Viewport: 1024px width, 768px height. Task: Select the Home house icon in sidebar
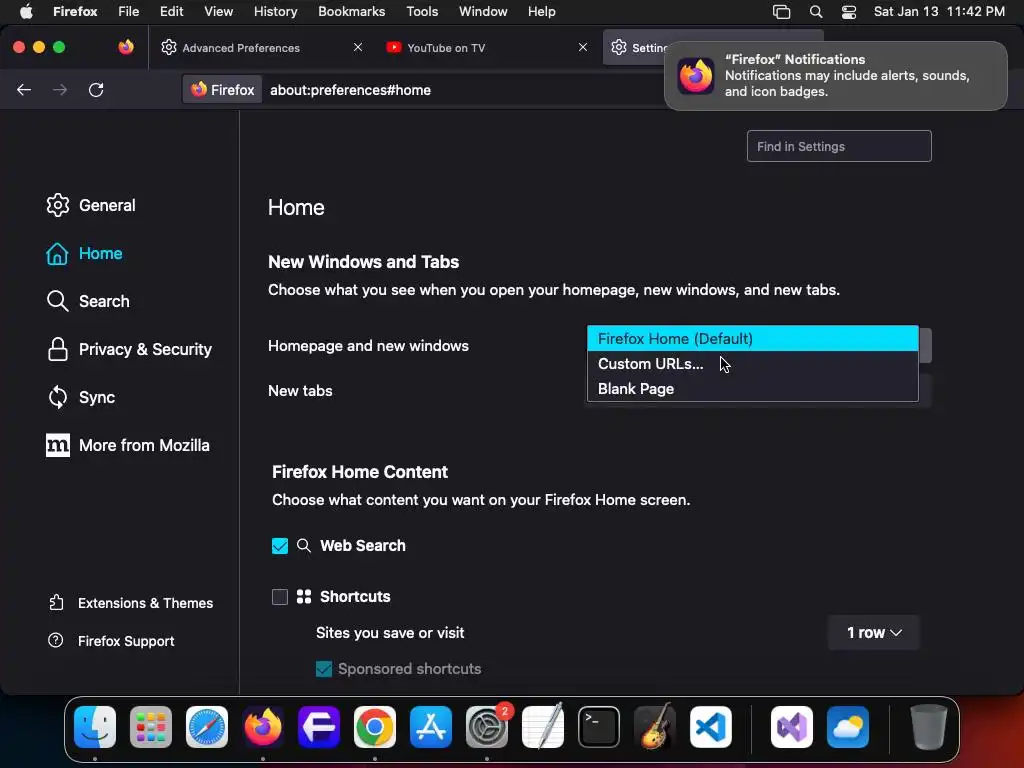[57, 253]
